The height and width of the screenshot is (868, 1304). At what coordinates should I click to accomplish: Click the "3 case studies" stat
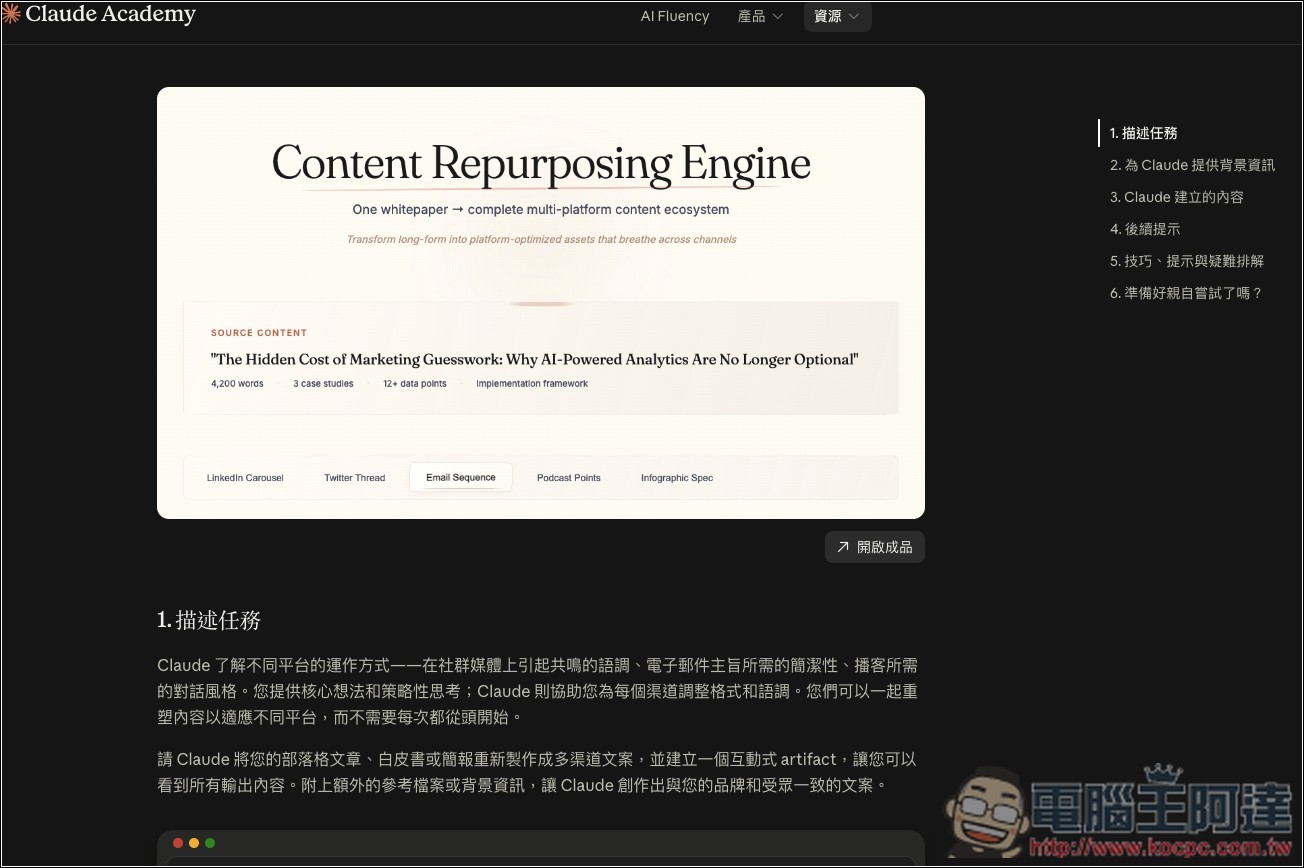click(323, 384)
